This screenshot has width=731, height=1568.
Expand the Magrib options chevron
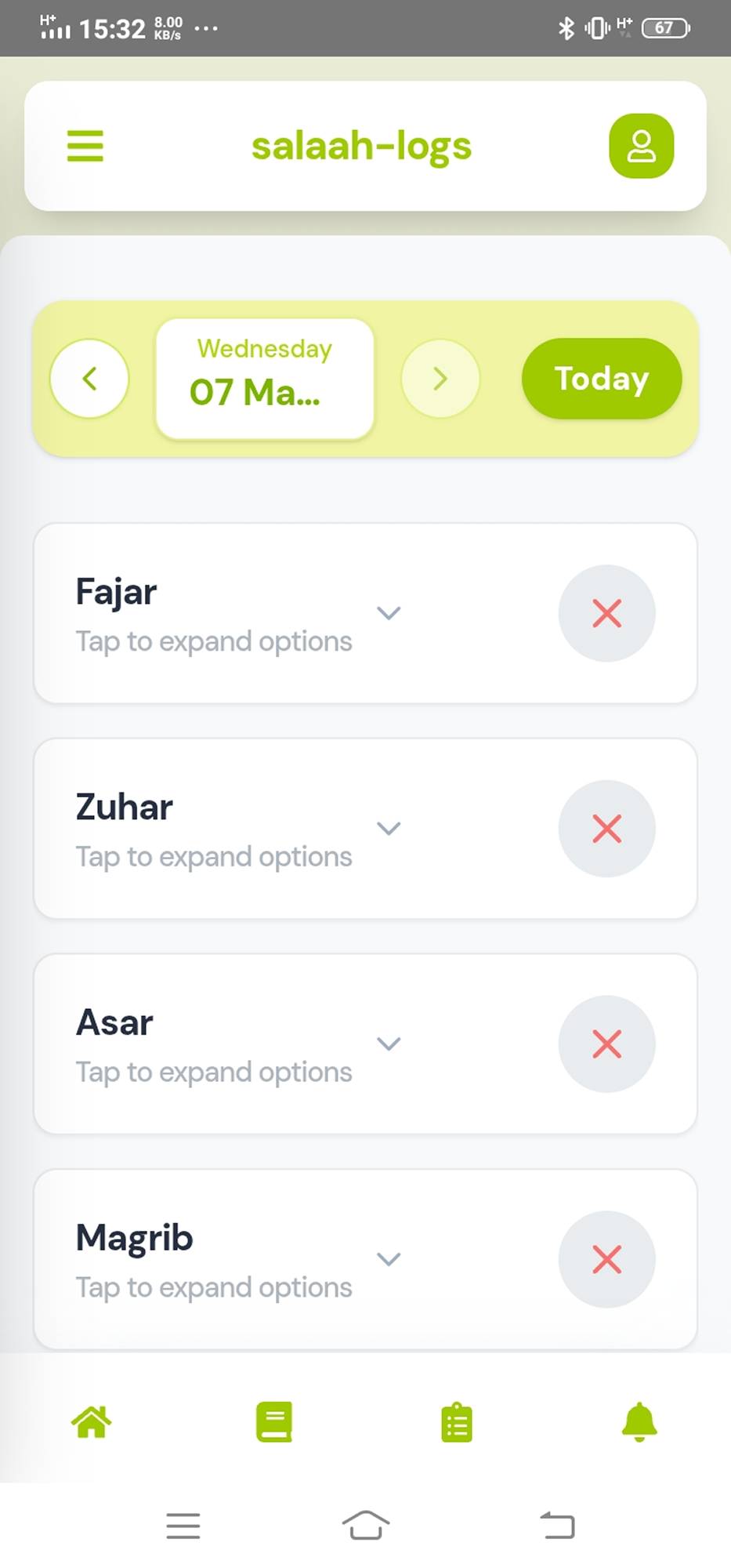click(x=389, y=1259)
